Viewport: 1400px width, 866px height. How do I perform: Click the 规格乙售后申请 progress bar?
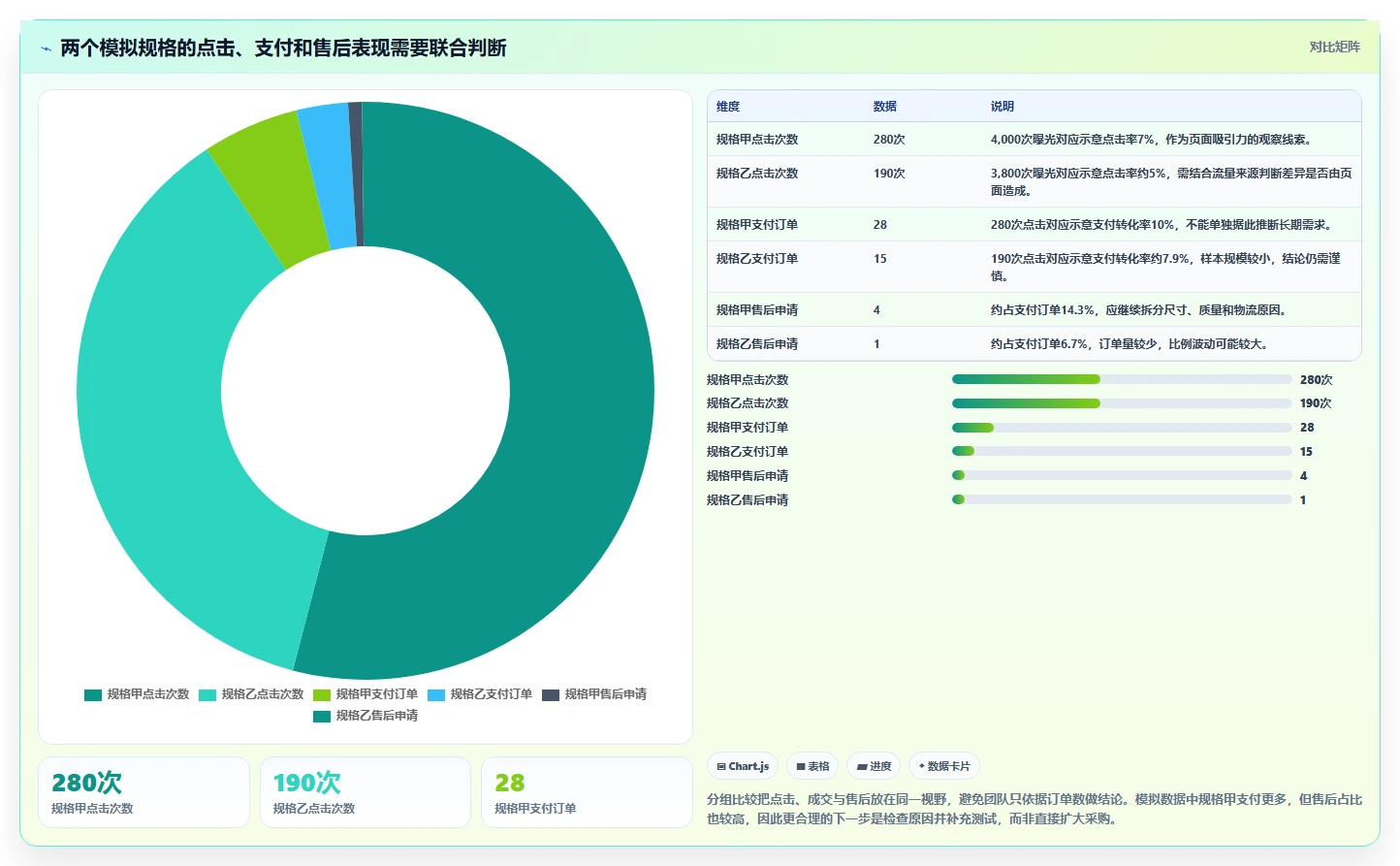pos(1122,499)
